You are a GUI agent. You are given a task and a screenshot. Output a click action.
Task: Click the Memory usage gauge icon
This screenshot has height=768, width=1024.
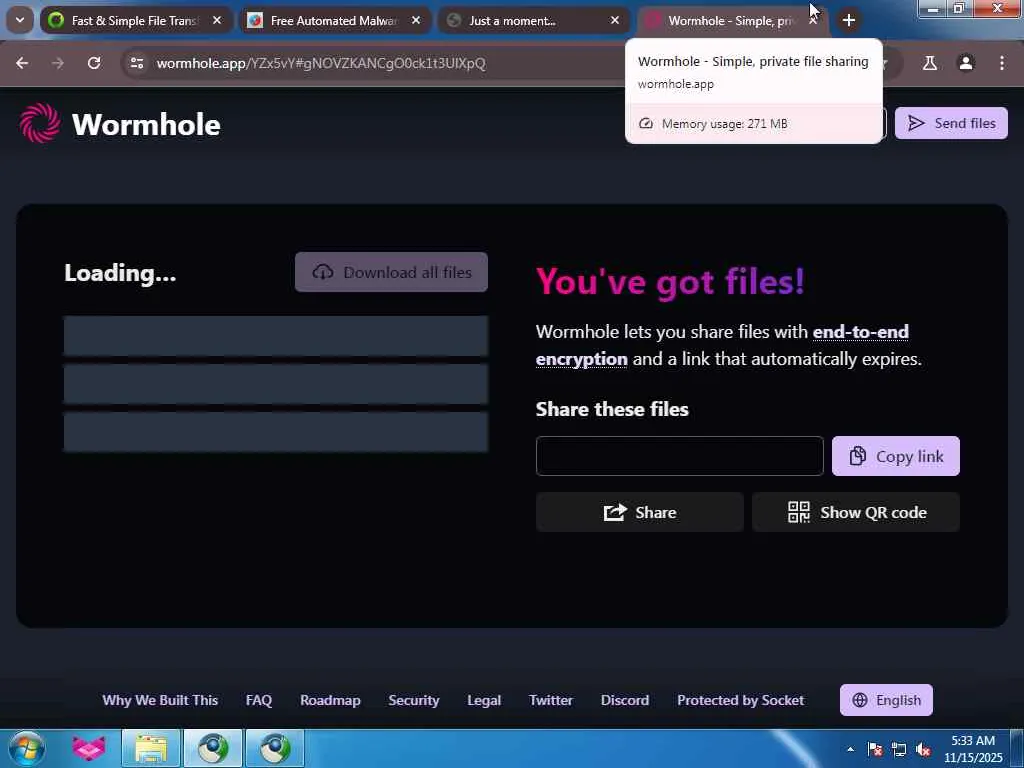[x=646, y=123]
